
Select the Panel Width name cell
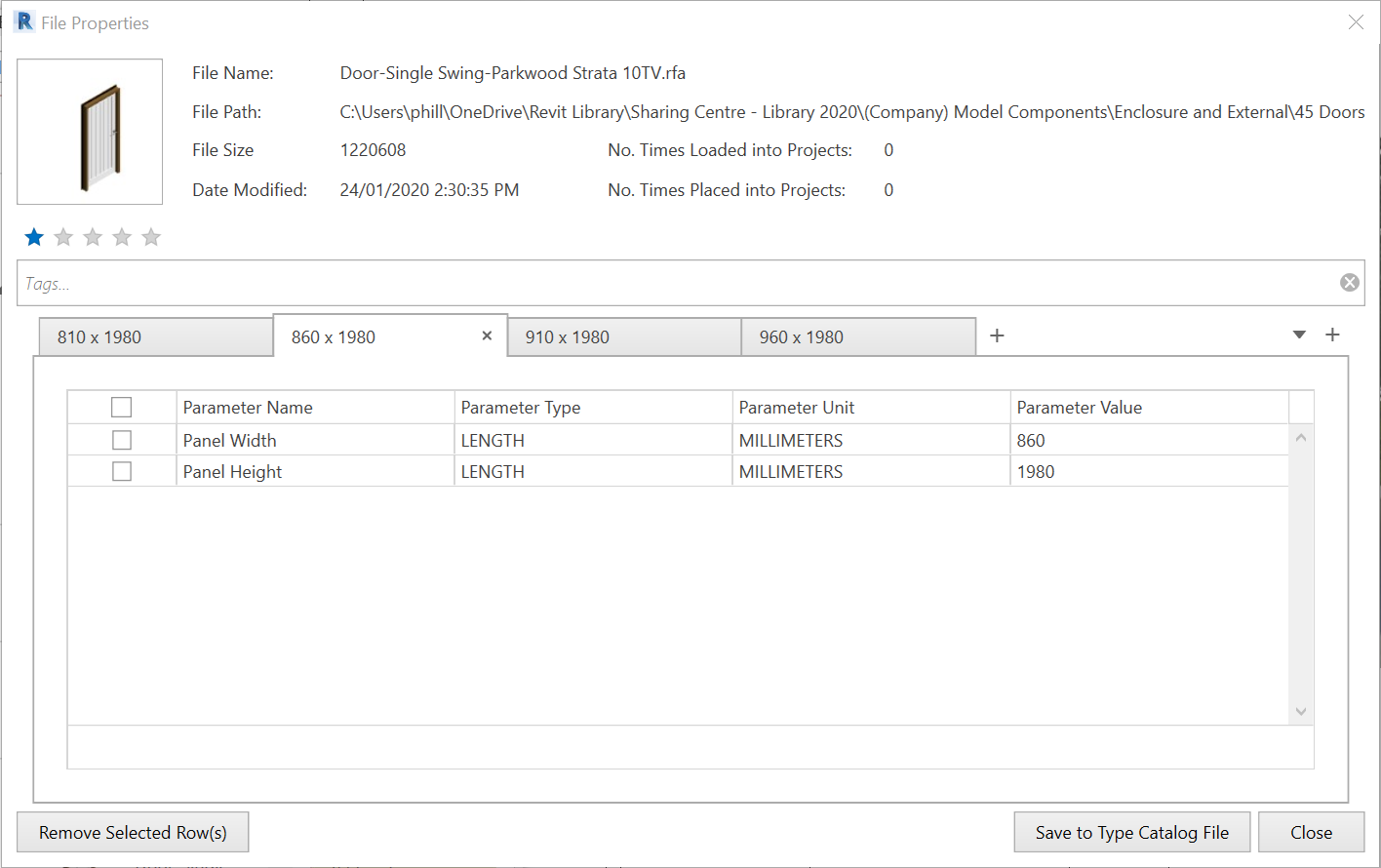[x=315, y=440]
